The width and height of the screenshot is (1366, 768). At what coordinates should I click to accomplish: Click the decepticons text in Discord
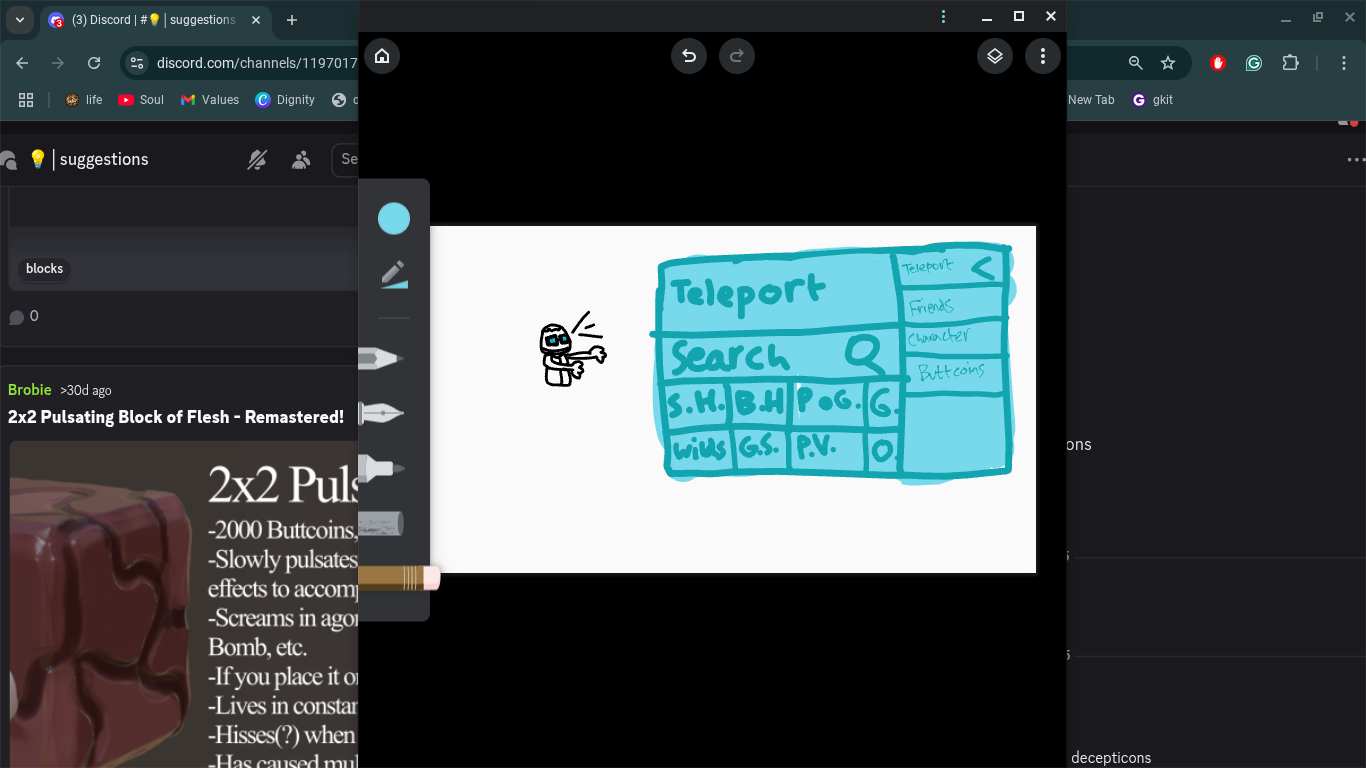[1111, 758]
